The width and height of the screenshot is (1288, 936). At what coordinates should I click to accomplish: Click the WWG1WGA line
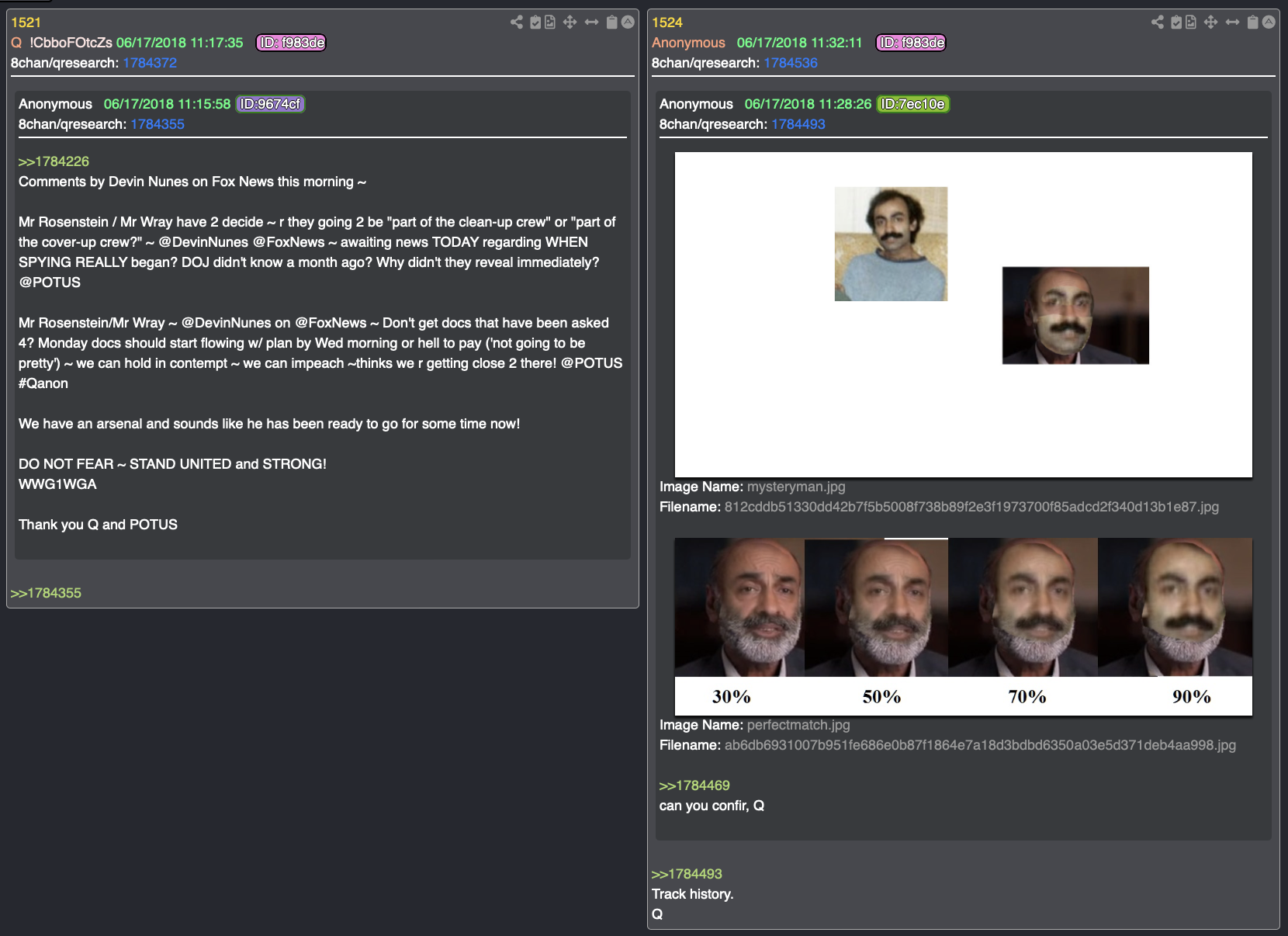point(57,484)
